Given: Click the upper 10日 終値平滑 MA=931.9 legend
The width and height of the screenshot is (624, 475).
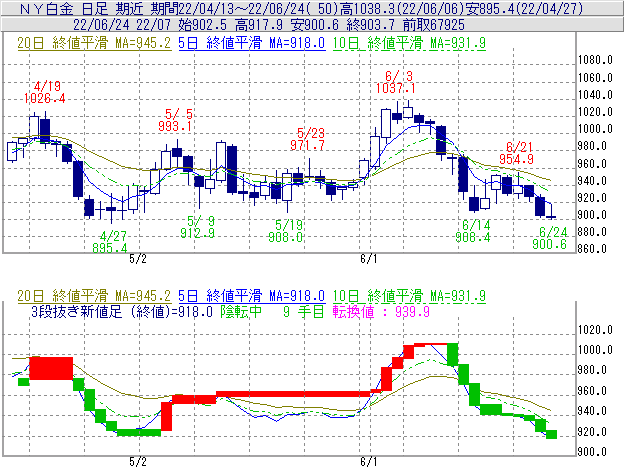Looking at the screenshot, I should coord(409,43).
